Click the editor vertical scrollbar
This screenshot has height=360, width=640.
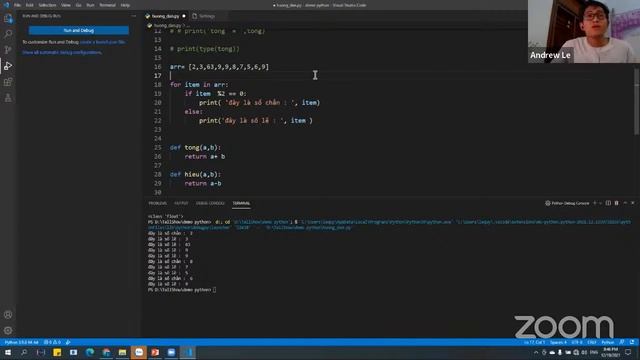click(637, 102)
